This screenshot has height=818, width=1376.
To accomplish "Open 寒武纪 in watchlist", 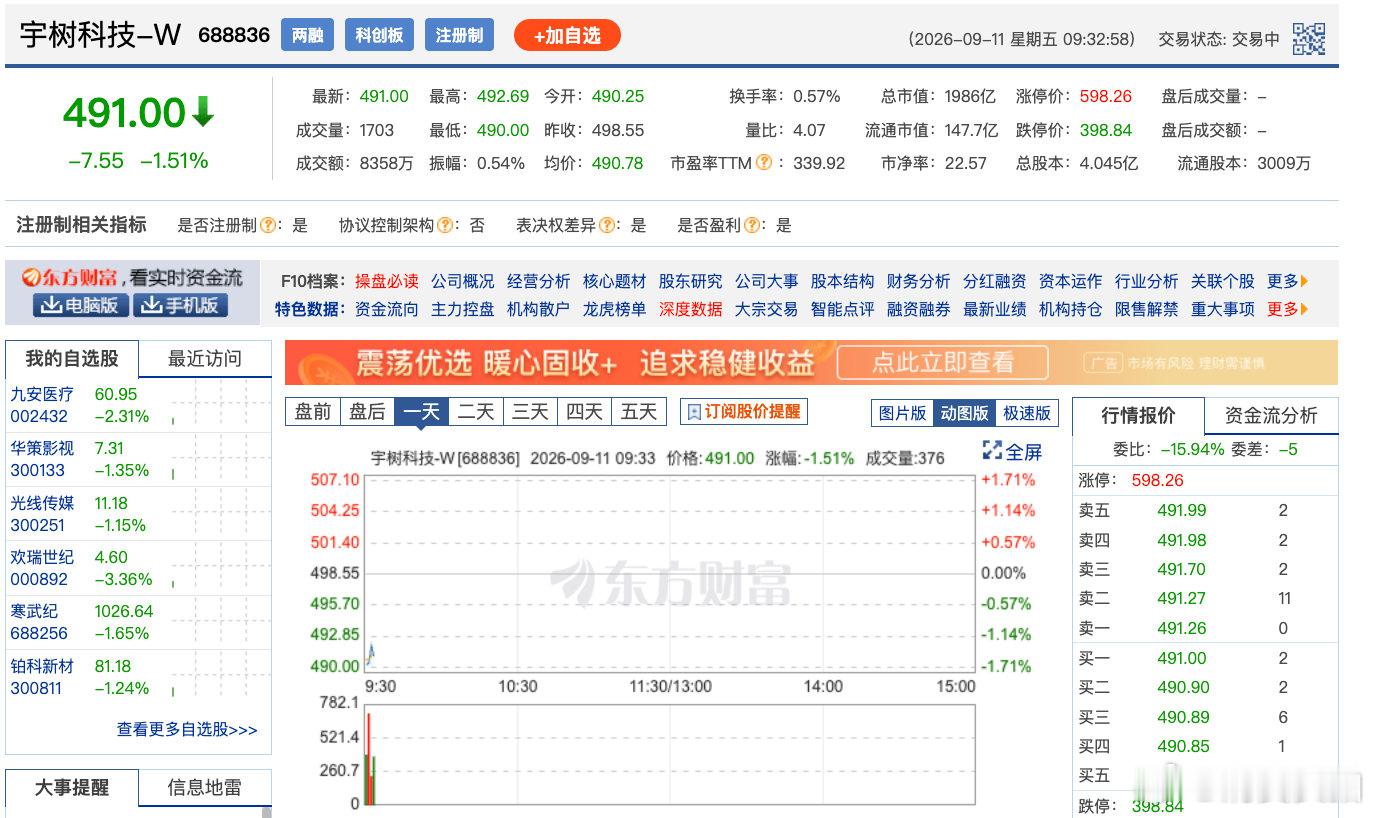I will coord(34,611).
